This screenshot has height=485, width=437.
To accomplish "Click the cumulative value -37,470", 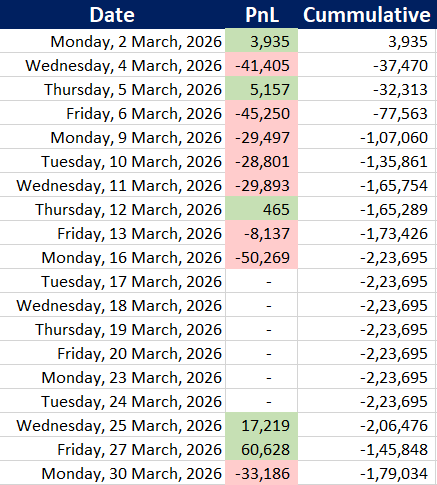I will (367, 65).
